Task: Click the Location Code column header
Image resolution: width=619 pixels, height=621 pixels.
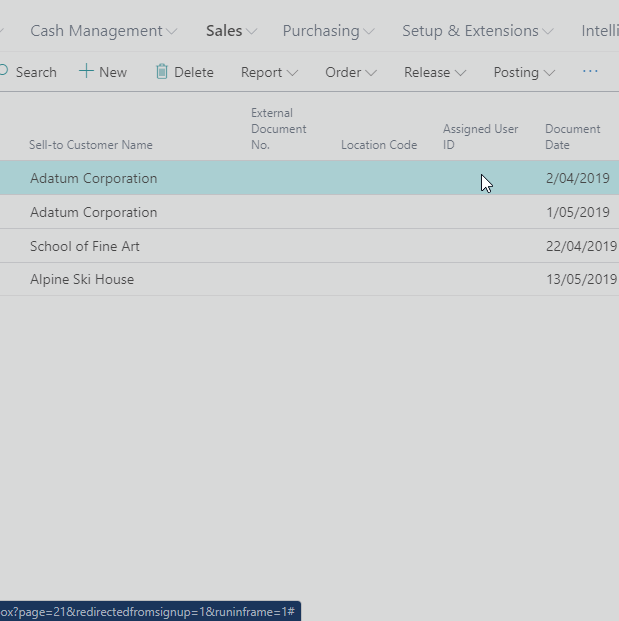Action: pyautogui.click(x=379, y=145)
